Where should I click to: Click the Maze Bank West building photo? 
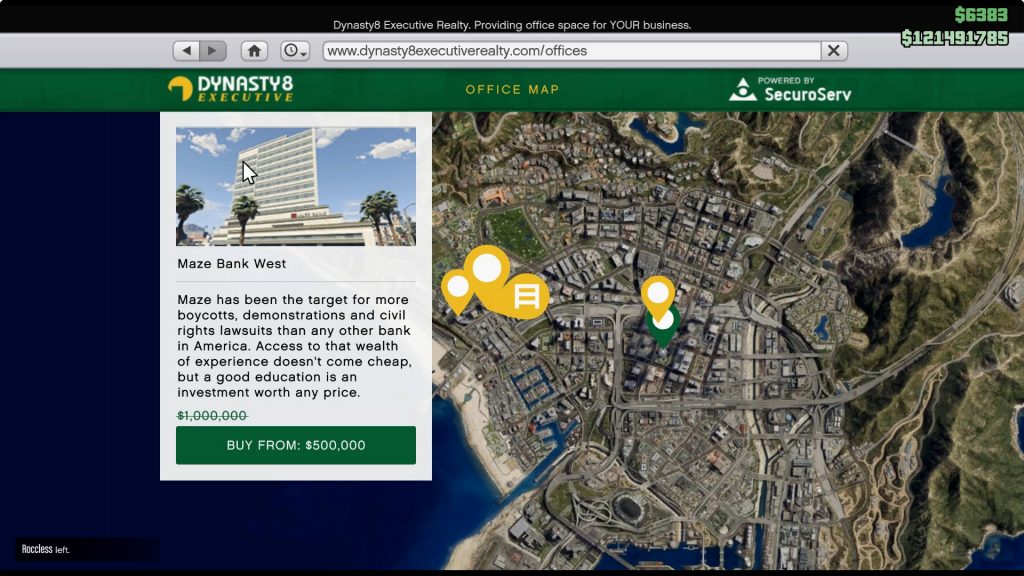pyautogui.click(x=296, y=186)
